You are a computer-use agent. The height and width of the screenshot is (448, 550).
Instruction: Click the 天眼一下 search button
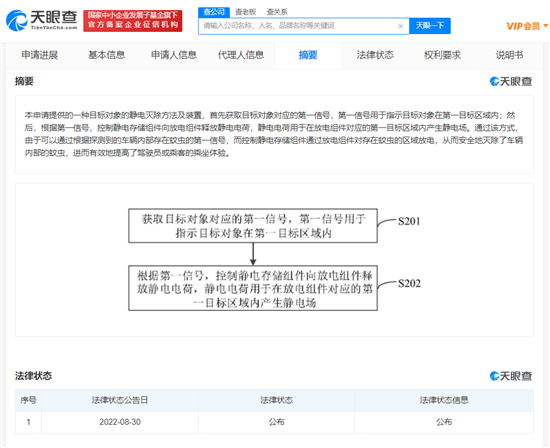click(x=430, y=26)
